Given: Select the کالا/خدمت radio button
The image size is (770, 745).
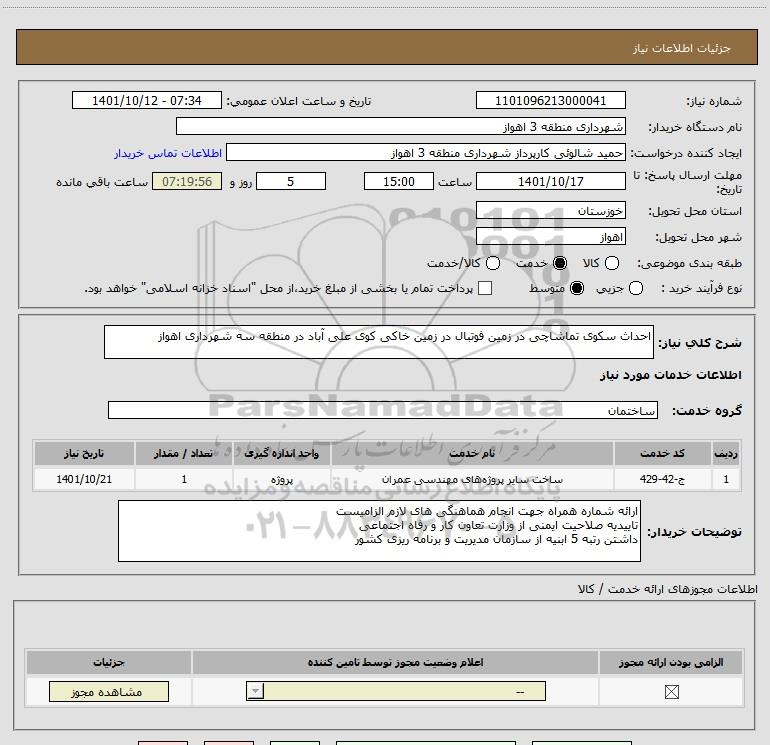Looking at the screenshot, I should [493, 263].
